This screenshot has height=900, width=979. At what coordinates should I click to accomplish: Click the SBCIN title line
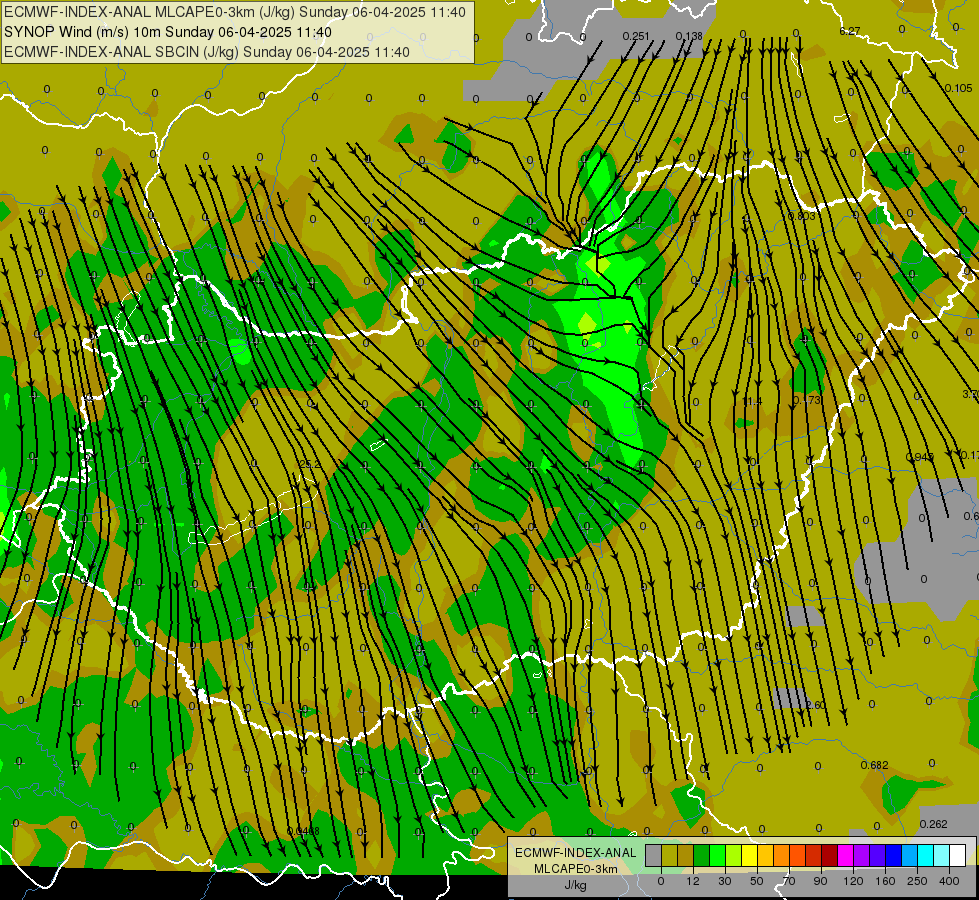point(207,52)
